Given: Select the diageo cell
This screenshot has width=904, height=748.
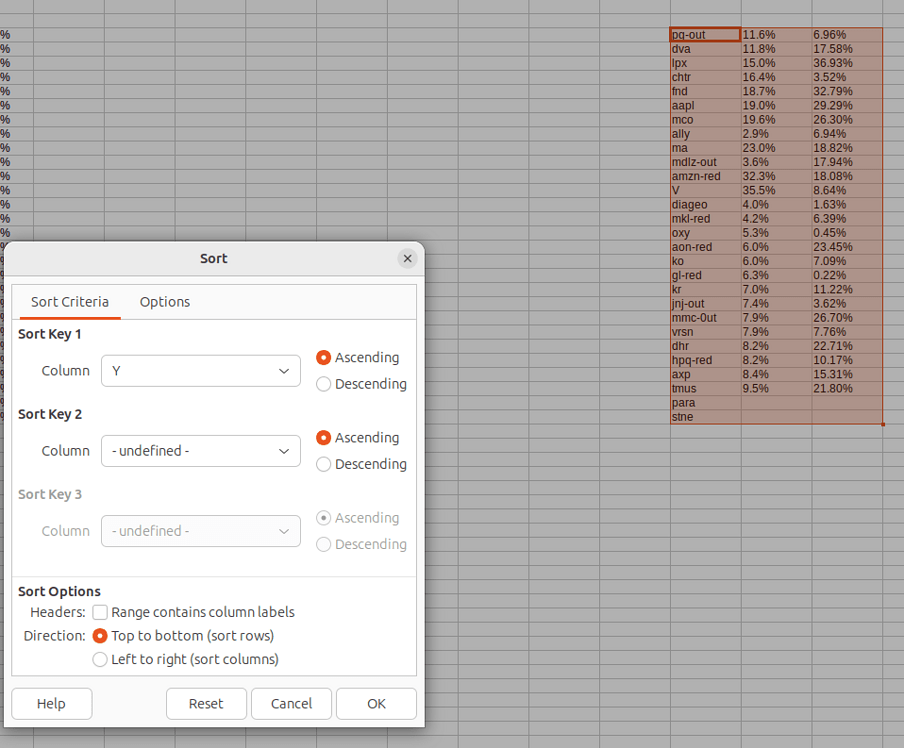Looking at the screenshot, I should [706, 205].
